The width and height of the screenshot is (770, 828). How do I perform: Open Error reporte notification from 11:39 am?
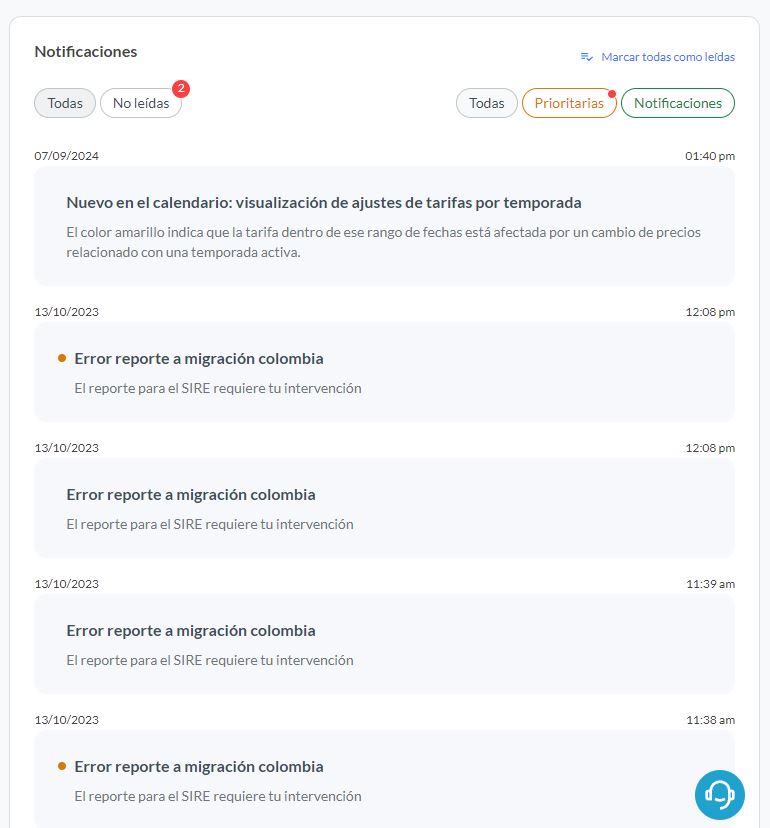[384, 644]
